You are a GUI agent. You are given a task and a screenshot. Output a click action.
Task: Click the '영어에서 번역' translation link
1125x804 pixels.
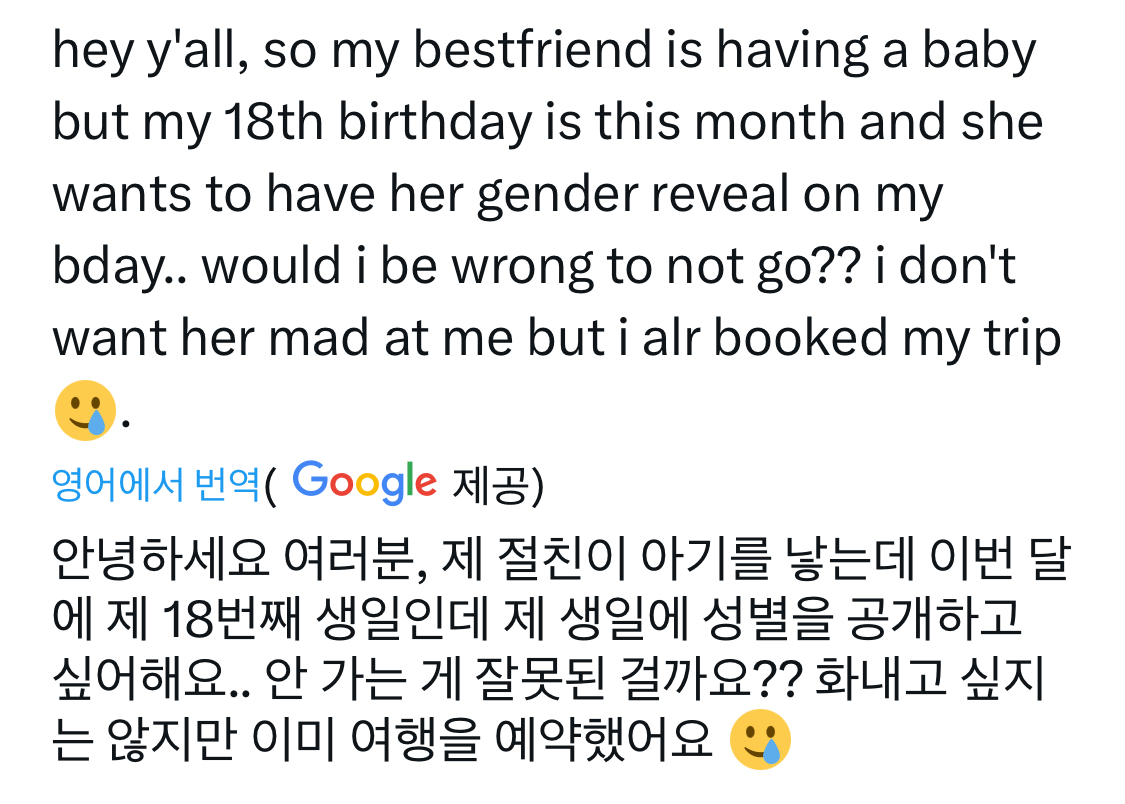click(x=156, y=484)
